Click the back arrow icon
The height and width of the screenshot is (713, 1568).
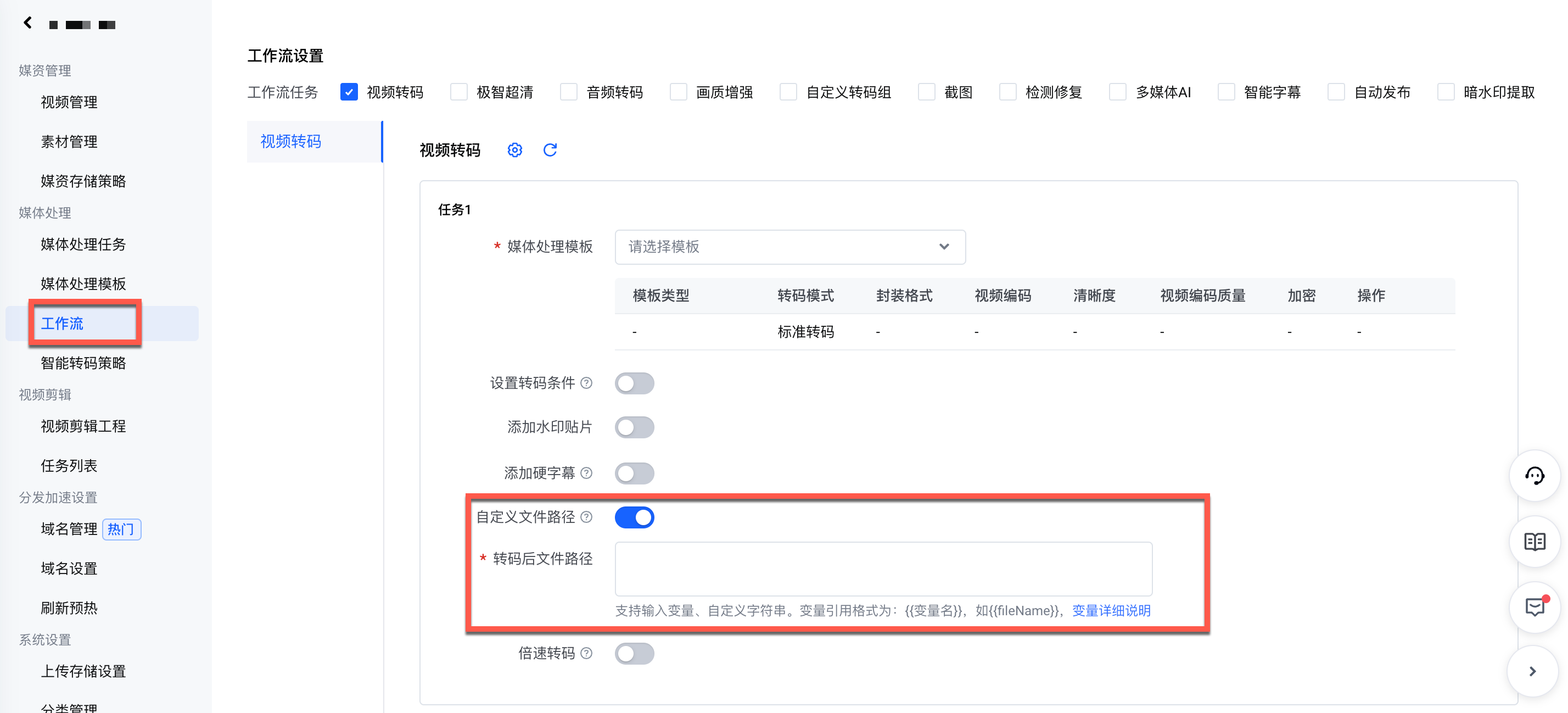[27, 23]
